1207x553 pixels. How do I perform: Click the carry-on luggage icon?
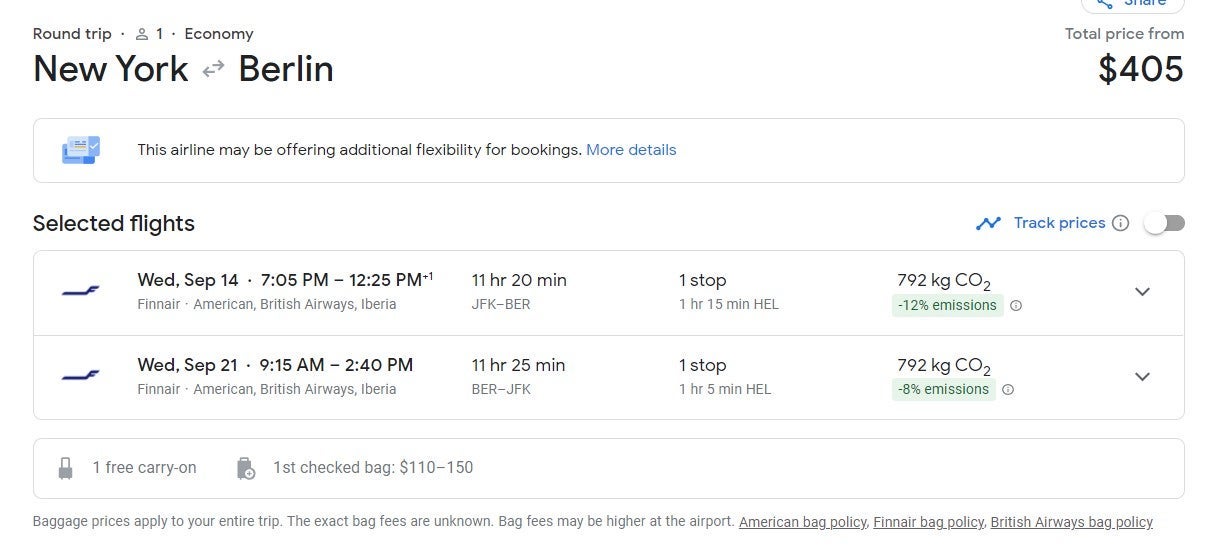(66, 468)
